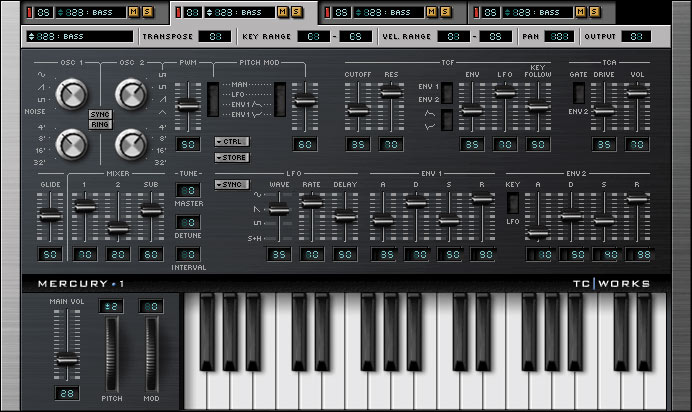This screenshot has height=412, width=692.
Task: Click the TCF RES resonance slider
Action: pos(391,107)
